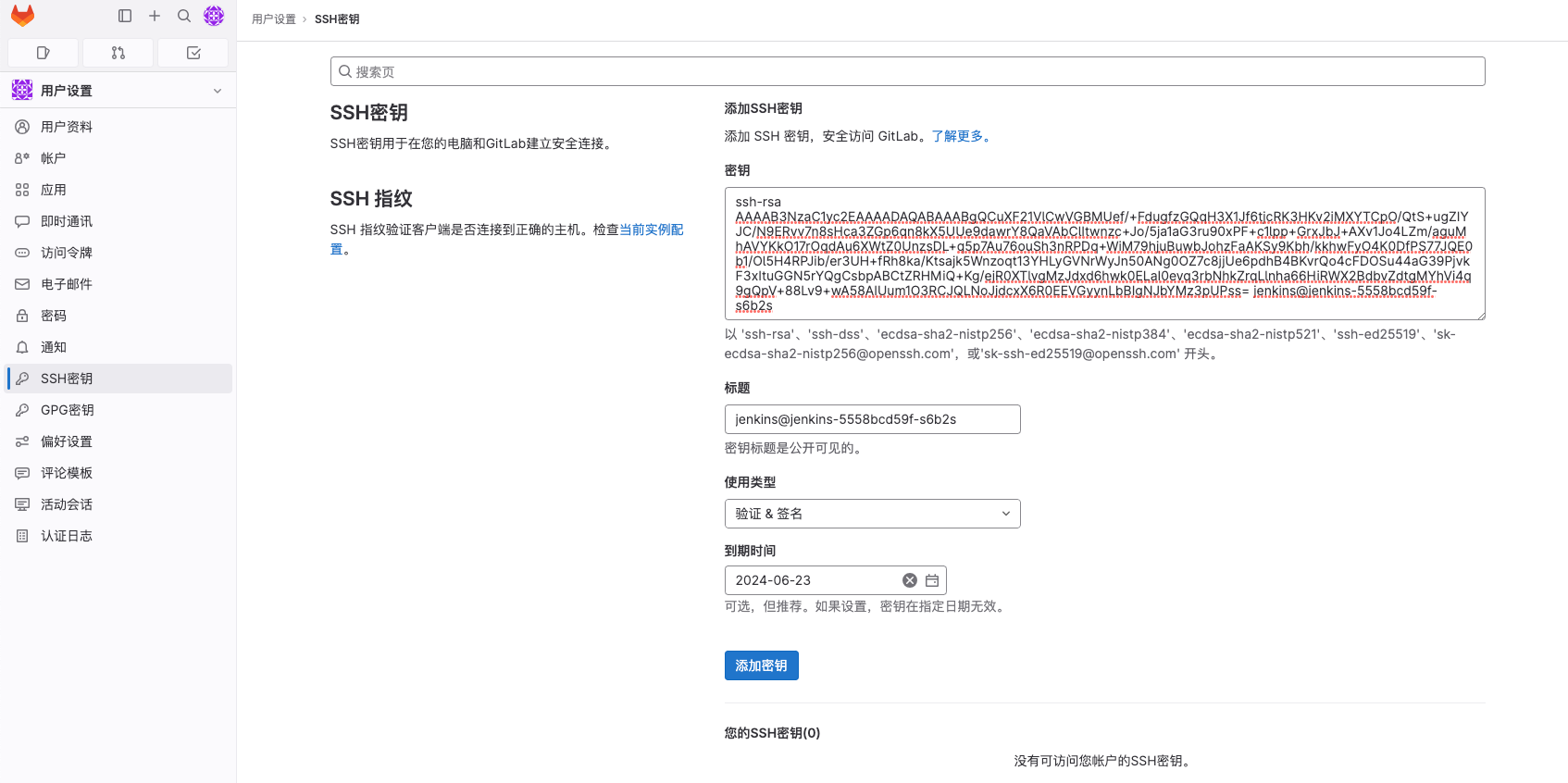Image resolution: width=1568 pixels, height=783 pixels.
Task: Open 认证日志 page
Action: (118, 536)
